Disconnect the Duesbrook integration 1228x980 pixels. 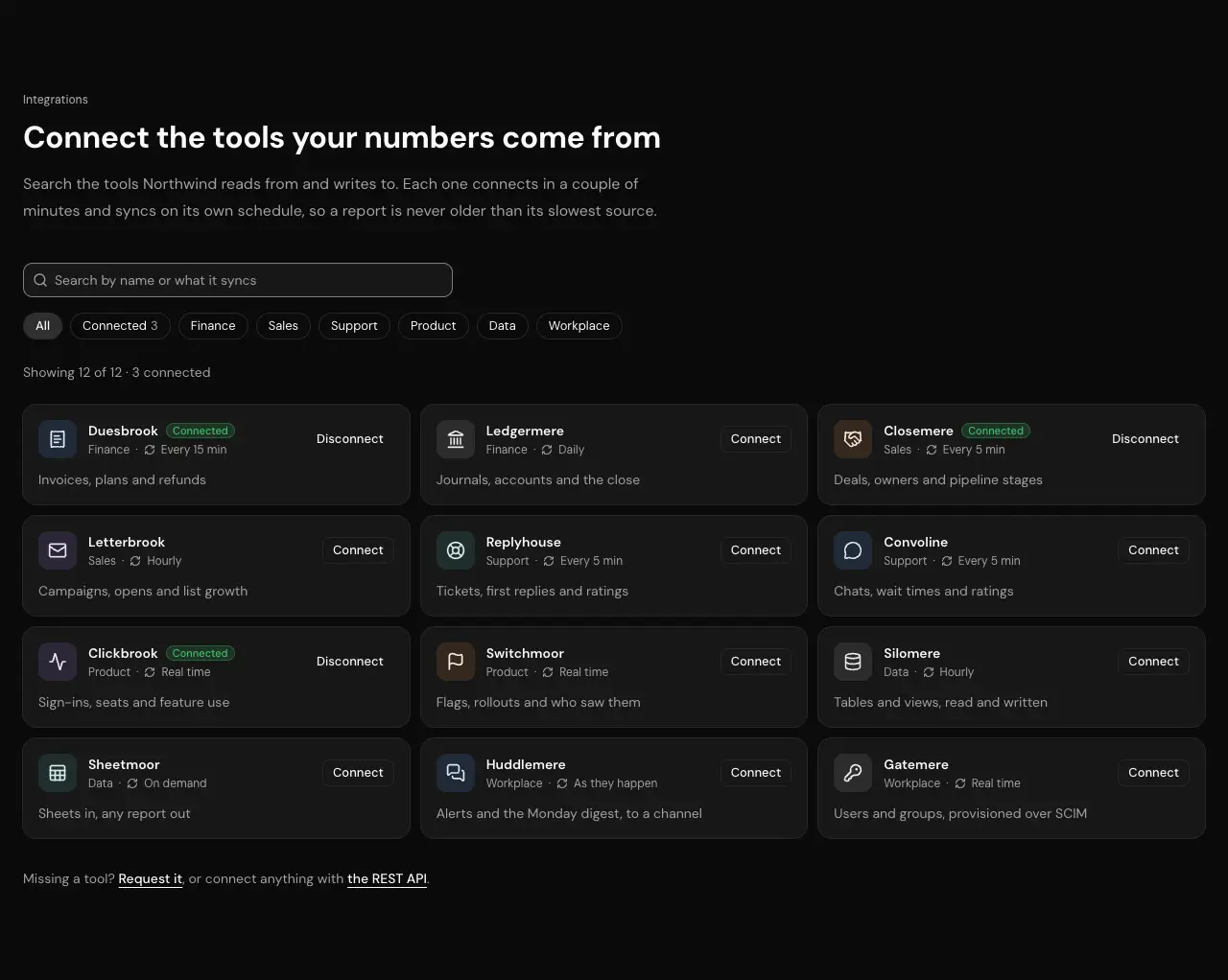tap(350, 439)
